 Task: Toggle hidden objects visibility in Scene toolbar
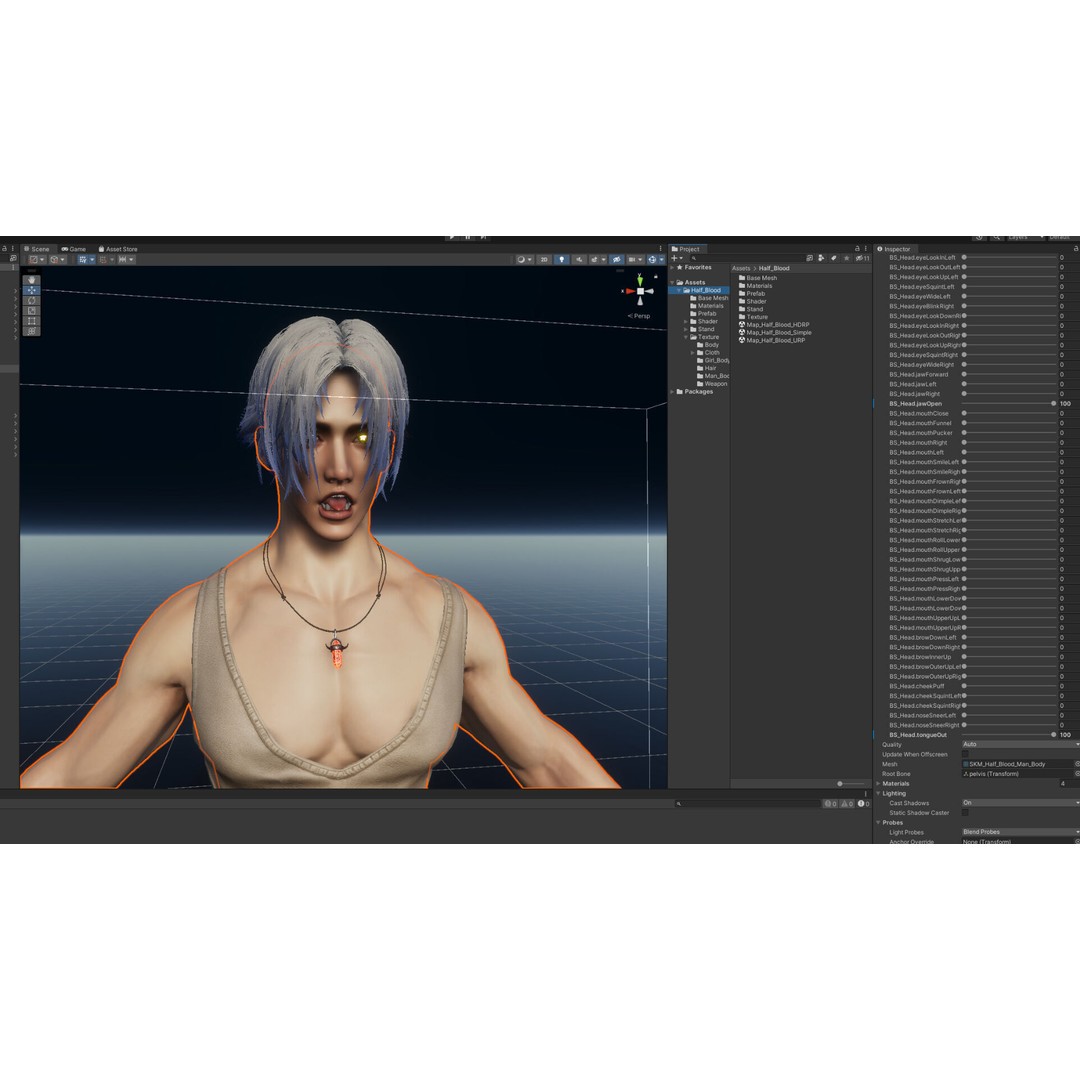(616, 260)
